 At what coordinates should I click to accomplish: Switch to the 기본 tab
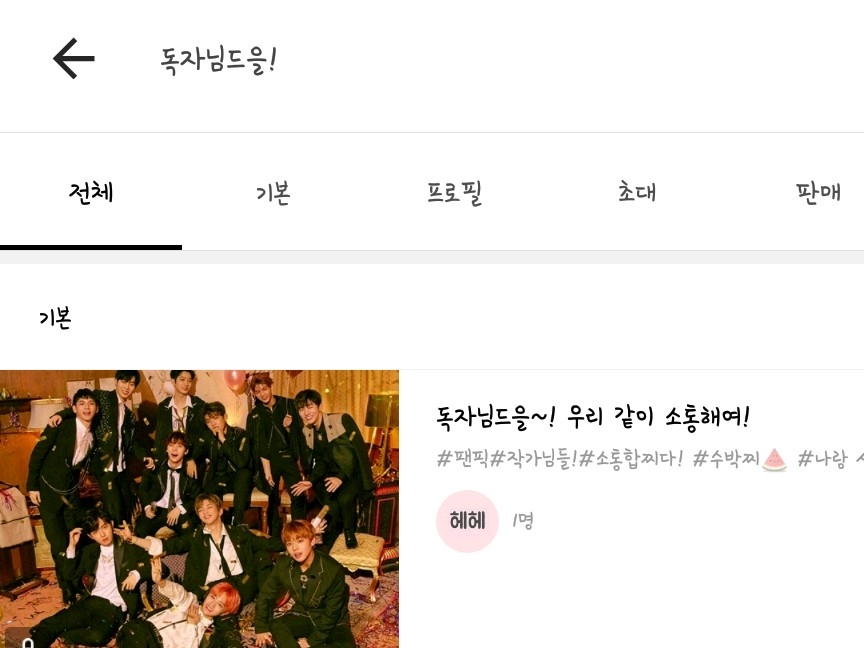point(273,193)
